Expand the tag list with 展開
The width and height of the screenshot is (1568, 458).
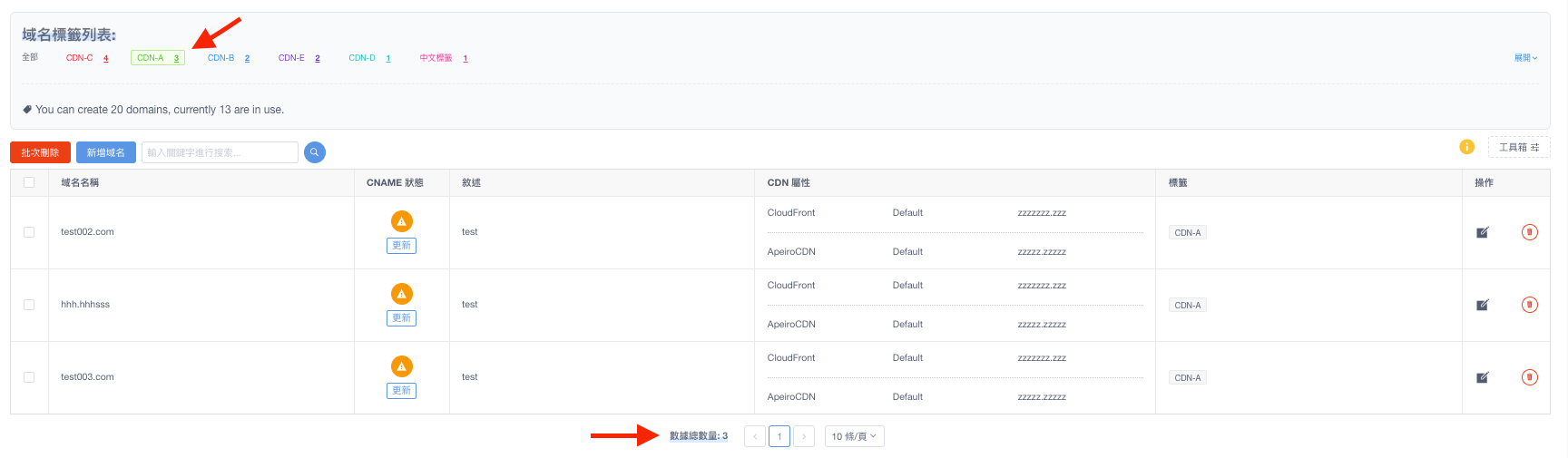click(x=1525, y=58)
